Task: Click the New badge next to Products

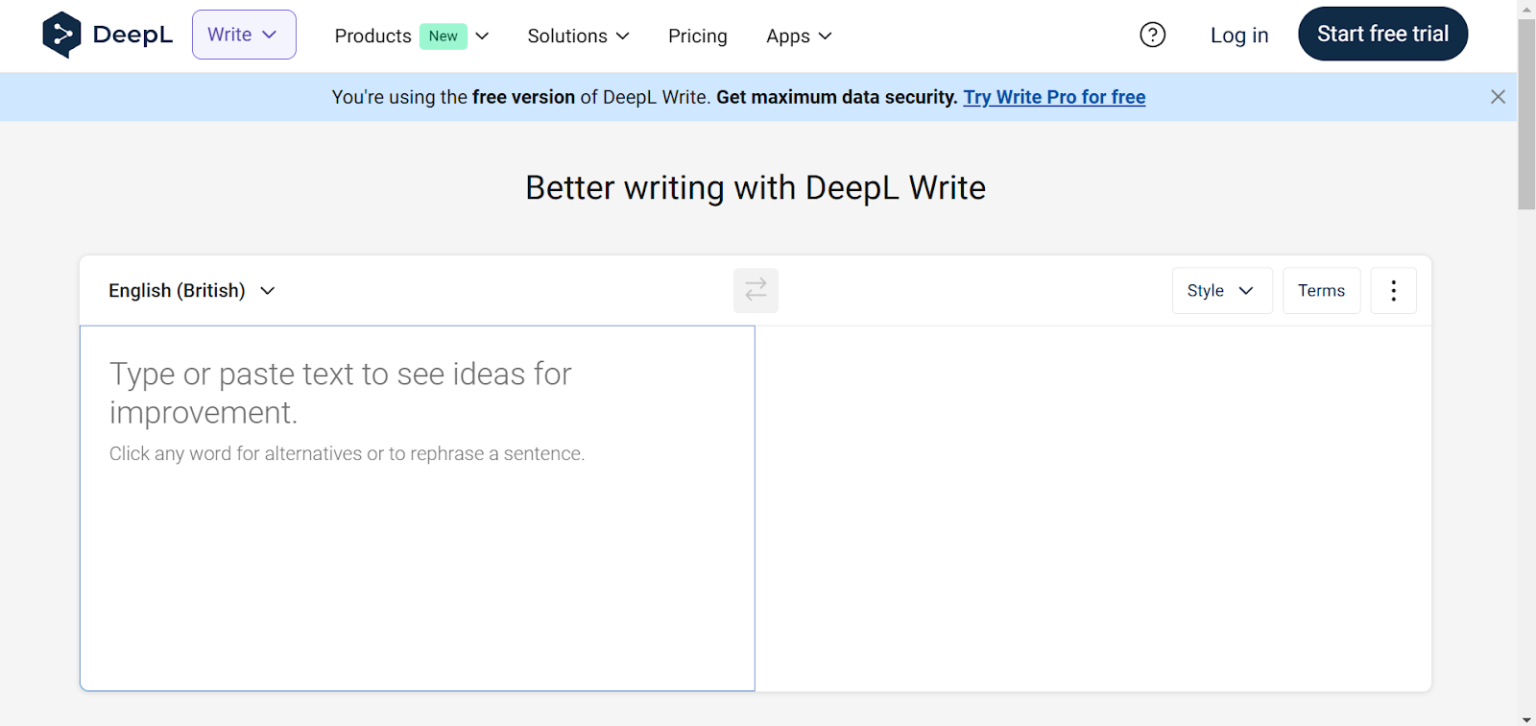Action: [443, 35]
